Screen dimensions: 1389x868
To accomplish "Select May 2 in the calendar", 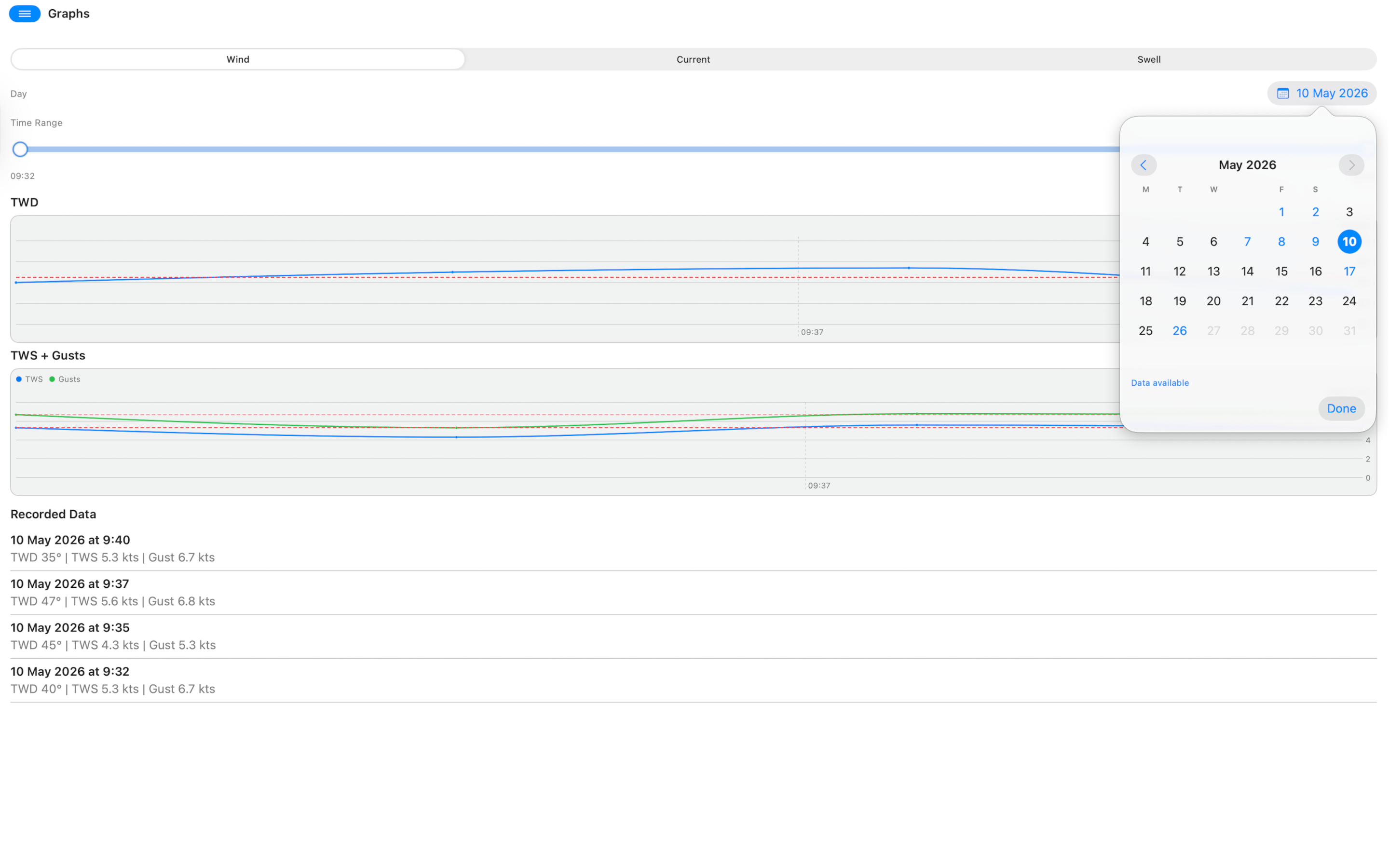I will point(1315,212).
